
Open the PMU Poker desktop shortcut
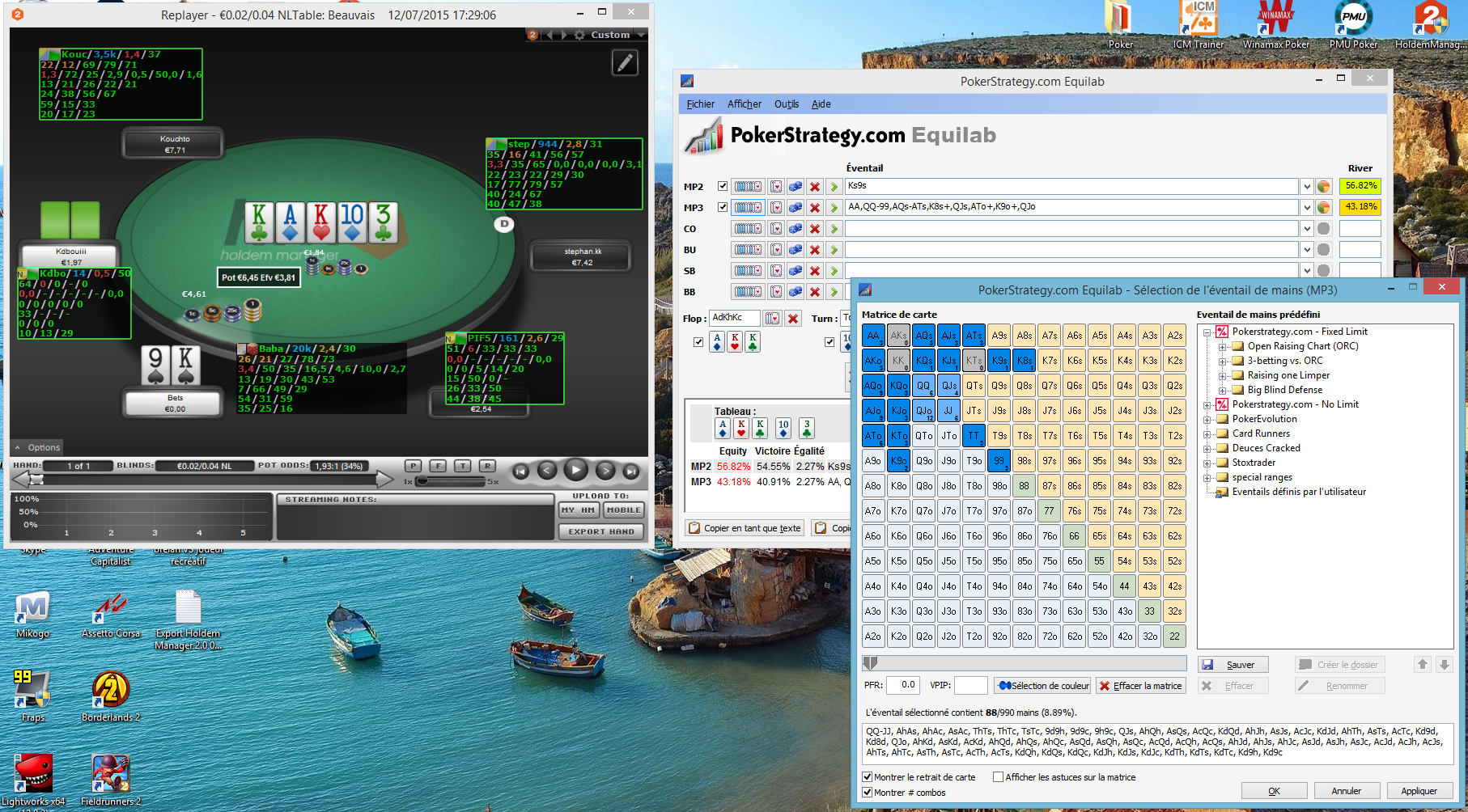(1353, 26)
